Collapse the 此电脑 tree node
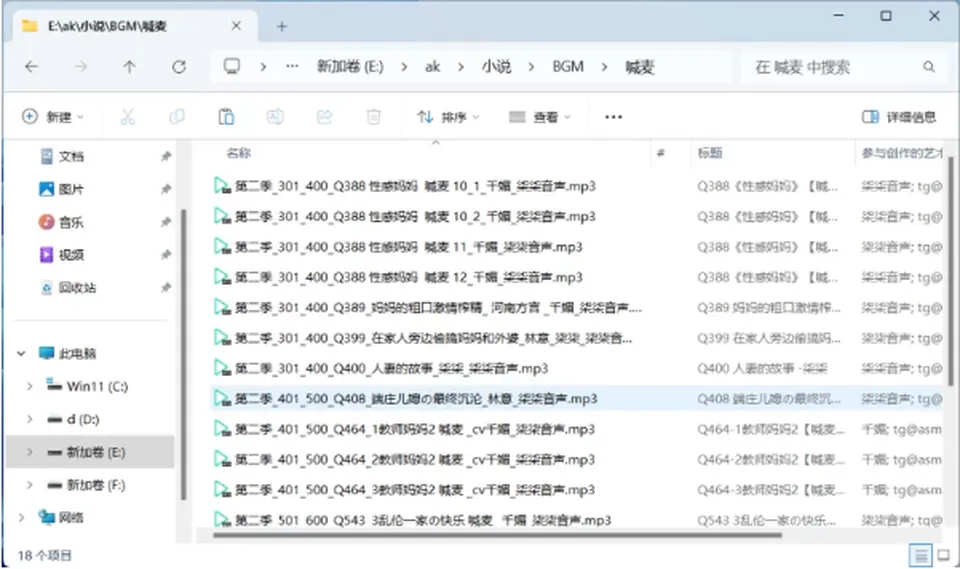 (21, 353)
